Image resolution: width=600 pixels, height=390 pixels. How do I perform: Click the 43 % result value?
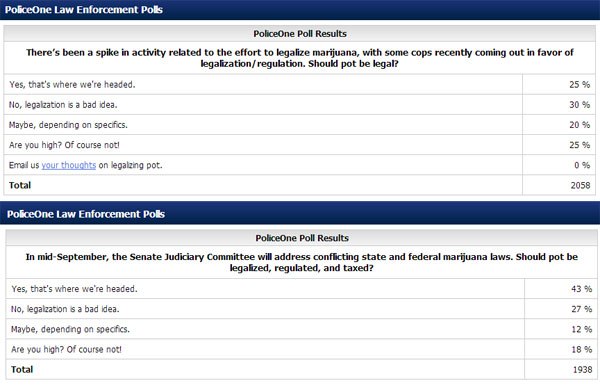[581, 289]
